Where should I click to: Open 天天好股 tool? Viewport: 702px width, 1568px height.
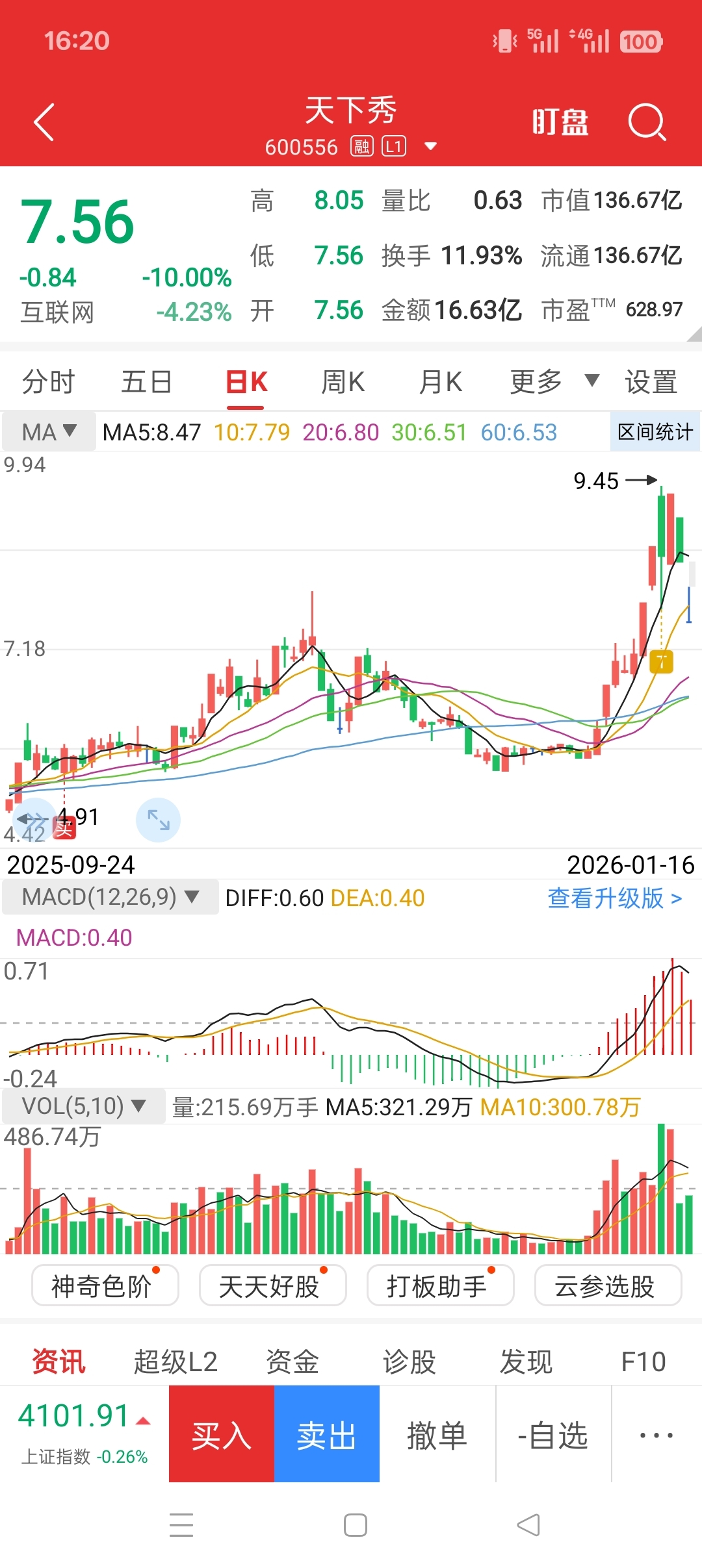point(272,1285)
